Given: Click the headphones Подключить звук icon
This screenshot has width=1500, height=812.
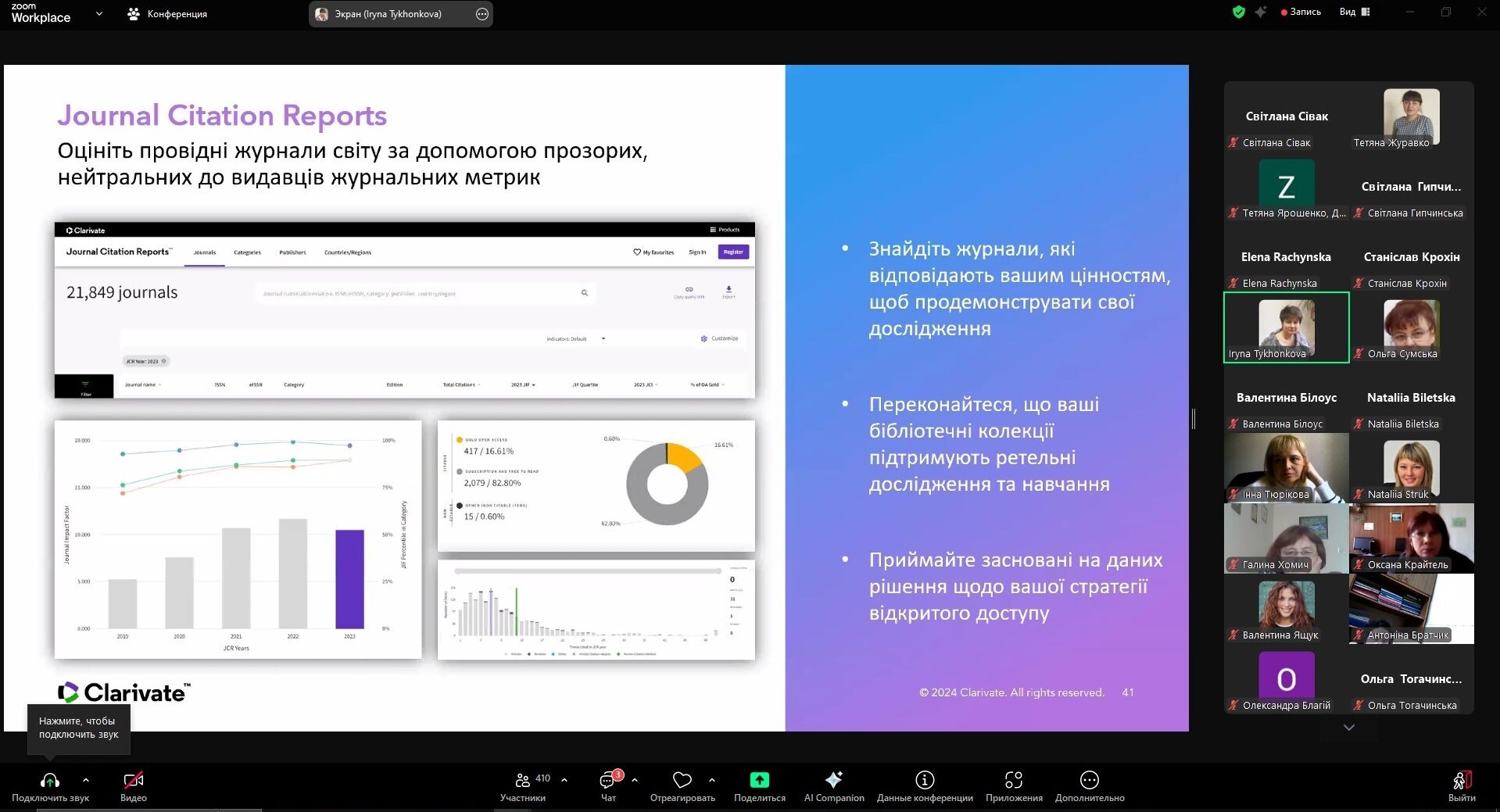Looking at the screenshot, I should pos(50,780).
